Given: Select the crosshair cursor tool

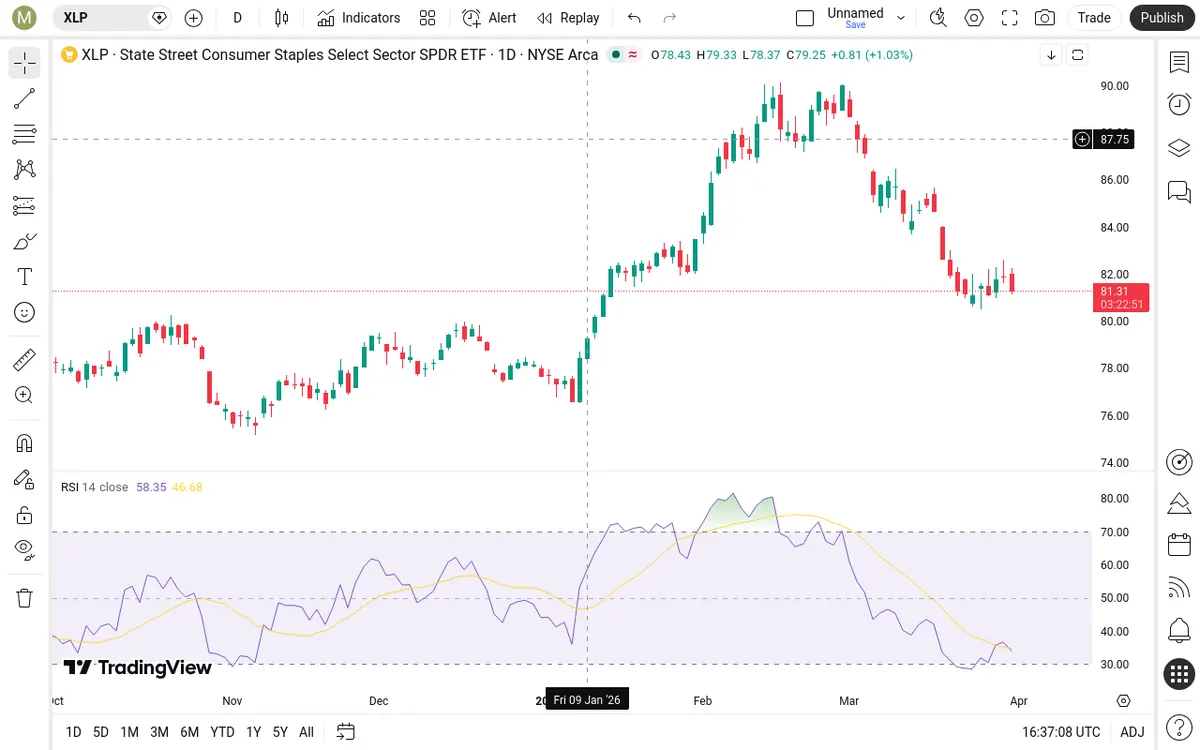Looking at the screenshot, I should (25, 63).
